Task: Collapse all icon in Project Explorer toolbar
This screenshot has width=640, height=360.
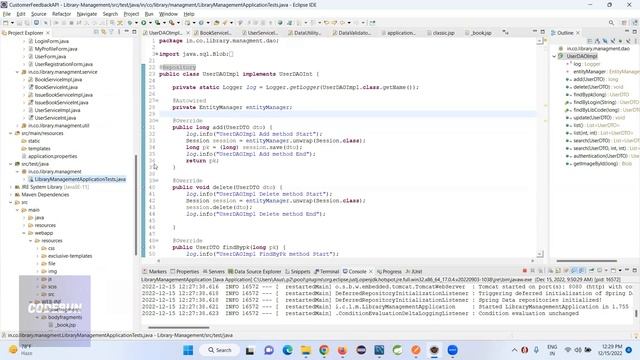Action: pos(96,32)
